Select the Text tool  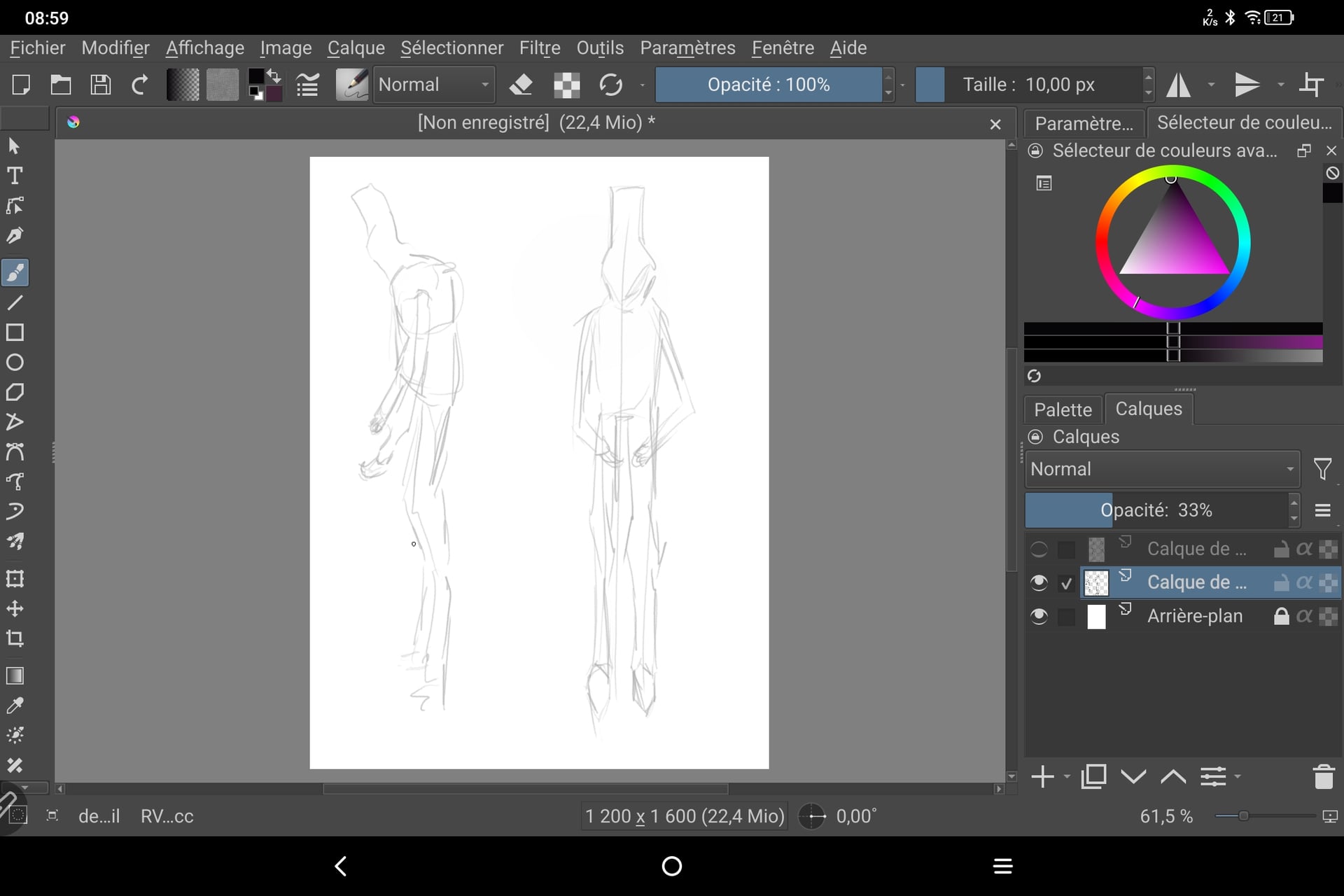click(15, 176)
